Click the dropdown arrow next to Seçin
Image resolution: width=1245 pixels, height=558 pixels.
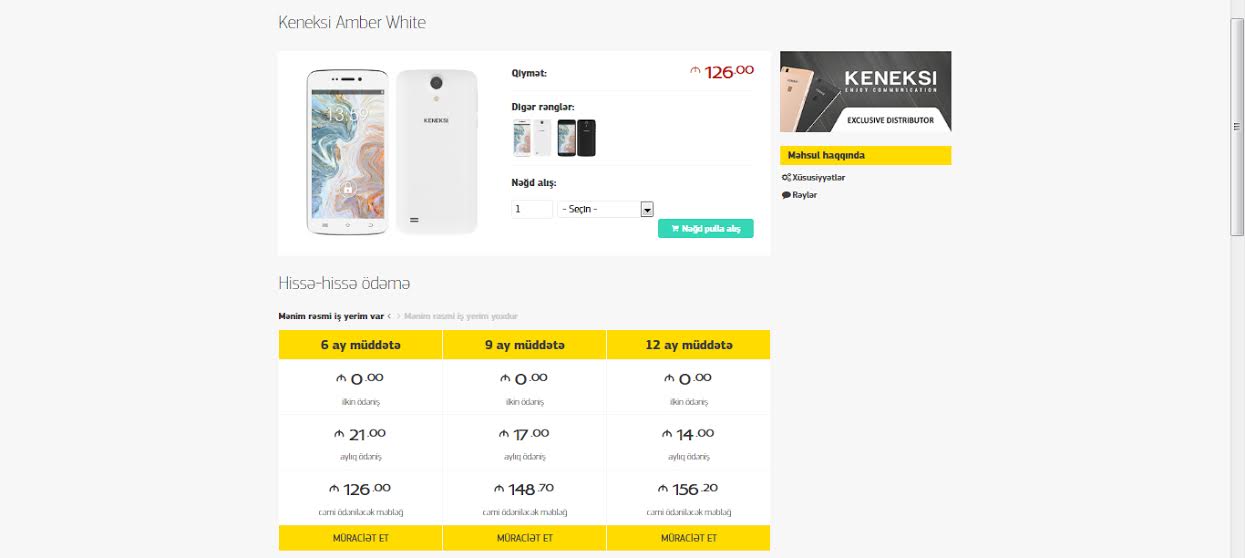(x=647, y=209)
